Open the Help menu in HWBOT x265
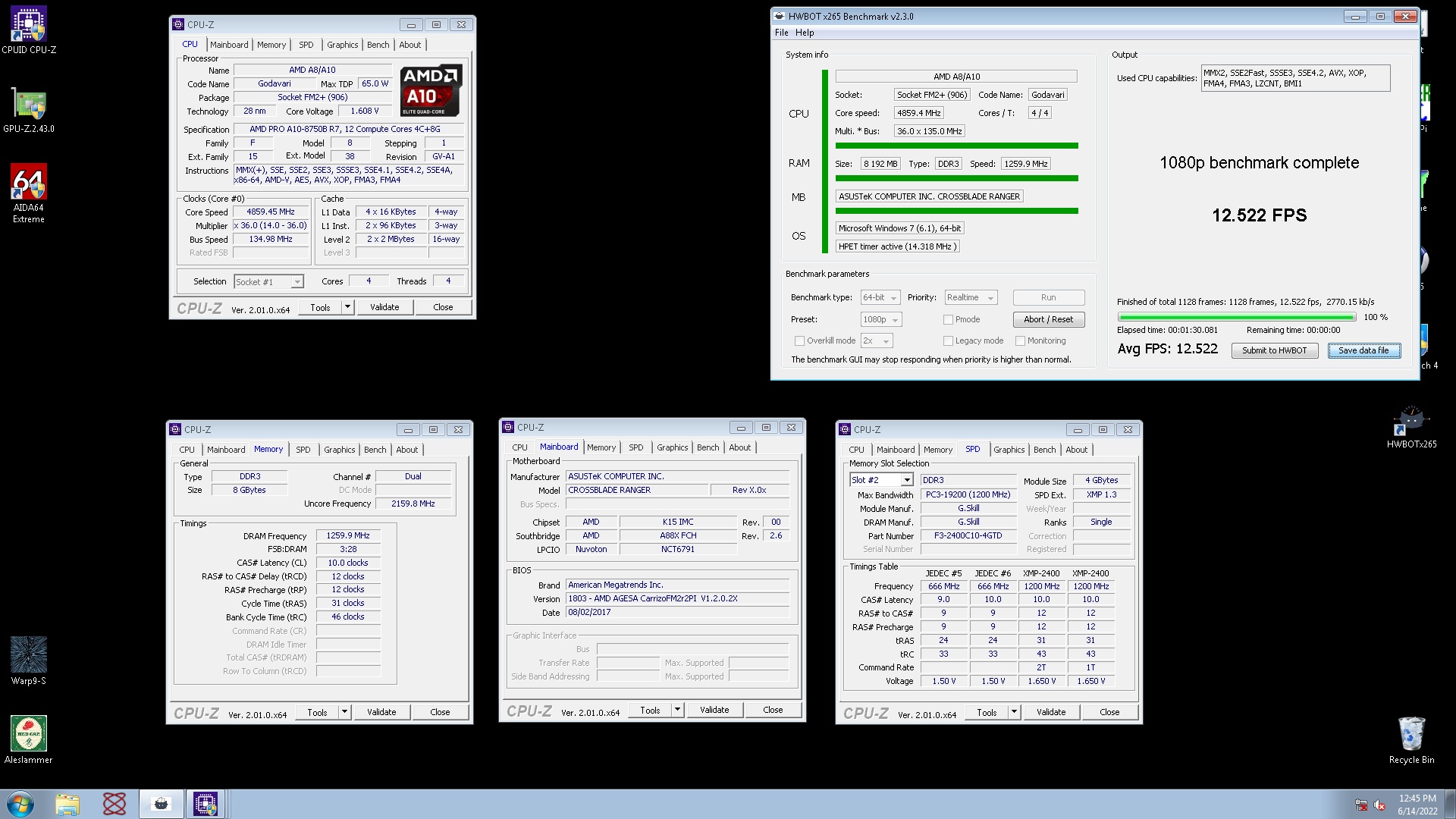The width and height of the screenshot is (1456, 819). (x=805, y=33)
